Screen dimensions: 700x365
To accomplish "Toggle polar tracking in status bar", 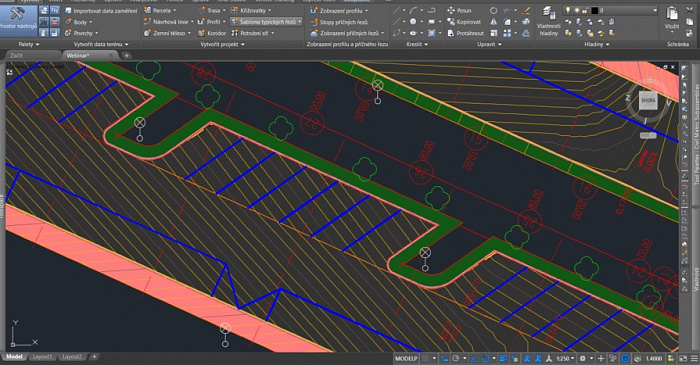I will (x=456, y=358).
